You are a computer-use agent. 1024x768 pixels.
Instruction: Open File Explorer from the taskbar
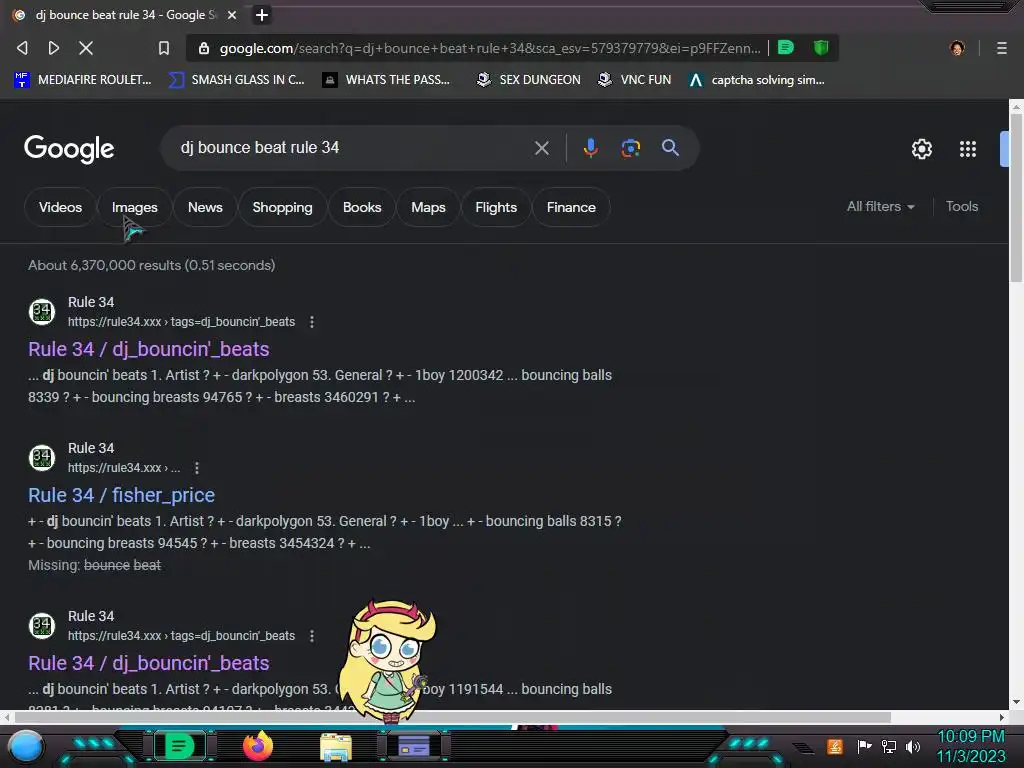tap(336, 746)
